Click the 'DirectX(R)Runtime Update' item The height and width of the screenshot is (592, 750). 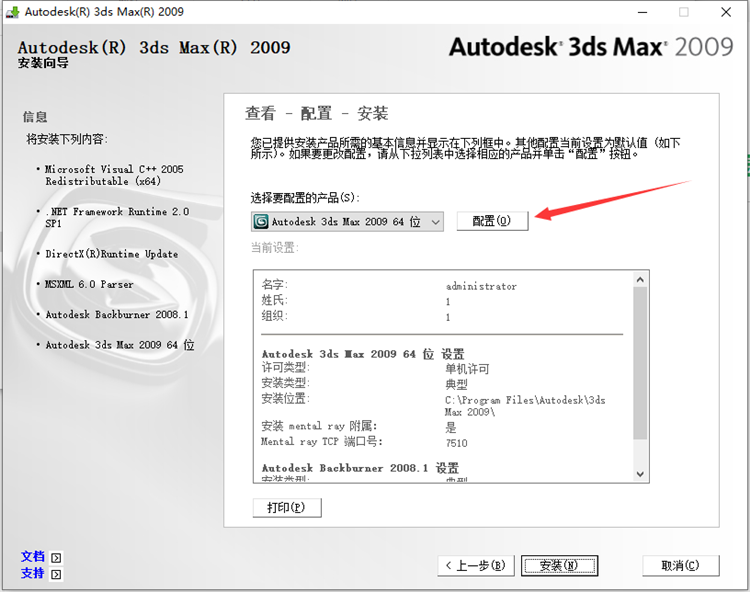pyautogui.click(x=111, y=254)
